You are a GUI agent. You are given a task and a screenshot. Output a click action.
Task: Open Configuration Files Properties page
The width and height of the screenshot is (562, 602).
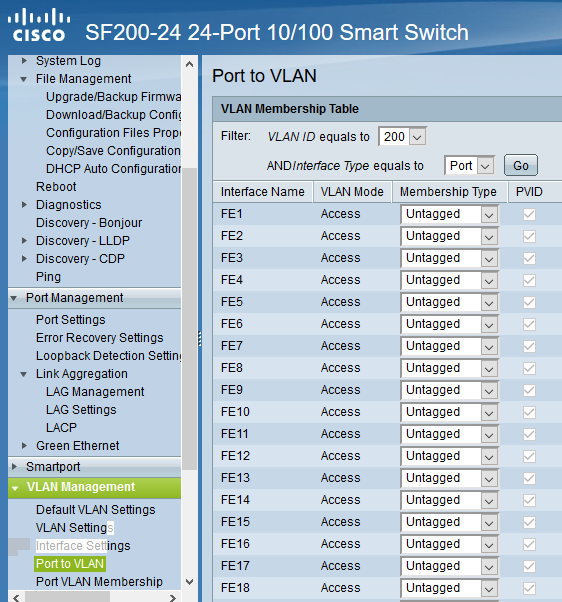pos(113,133)
